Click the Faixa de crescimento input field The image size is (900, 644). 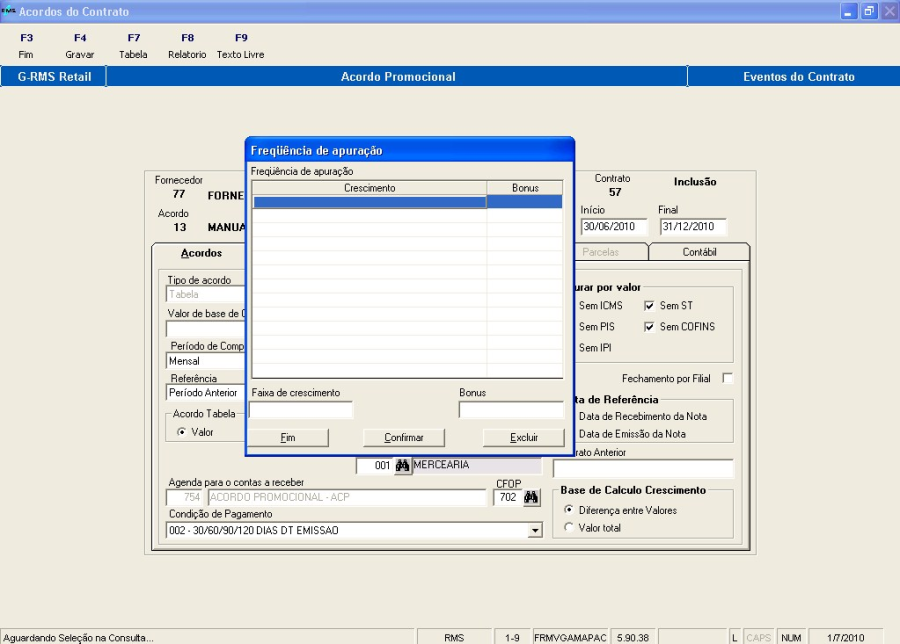coord(301,410)
